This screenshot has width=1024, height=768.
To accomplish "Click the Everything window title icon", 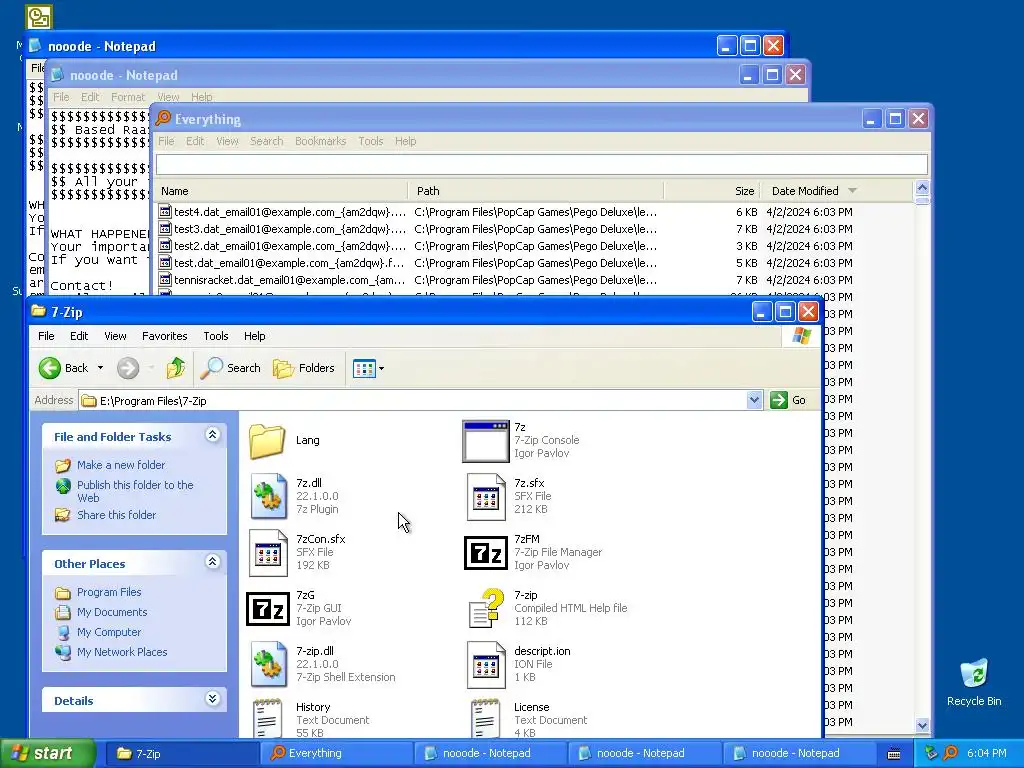I will (163, 118).
